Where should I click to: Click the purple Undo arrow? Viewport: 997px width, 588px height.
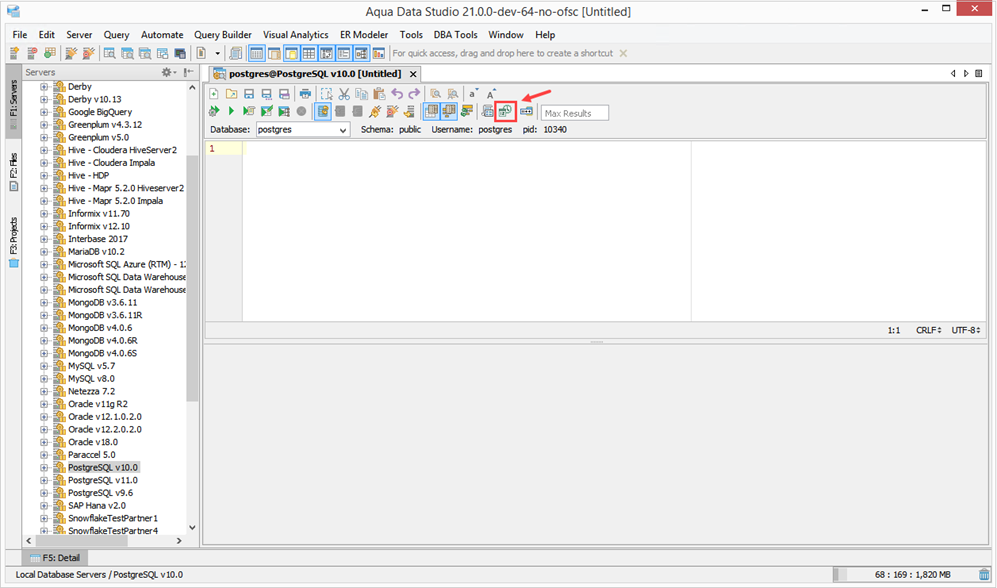click(x=397, y=94)
